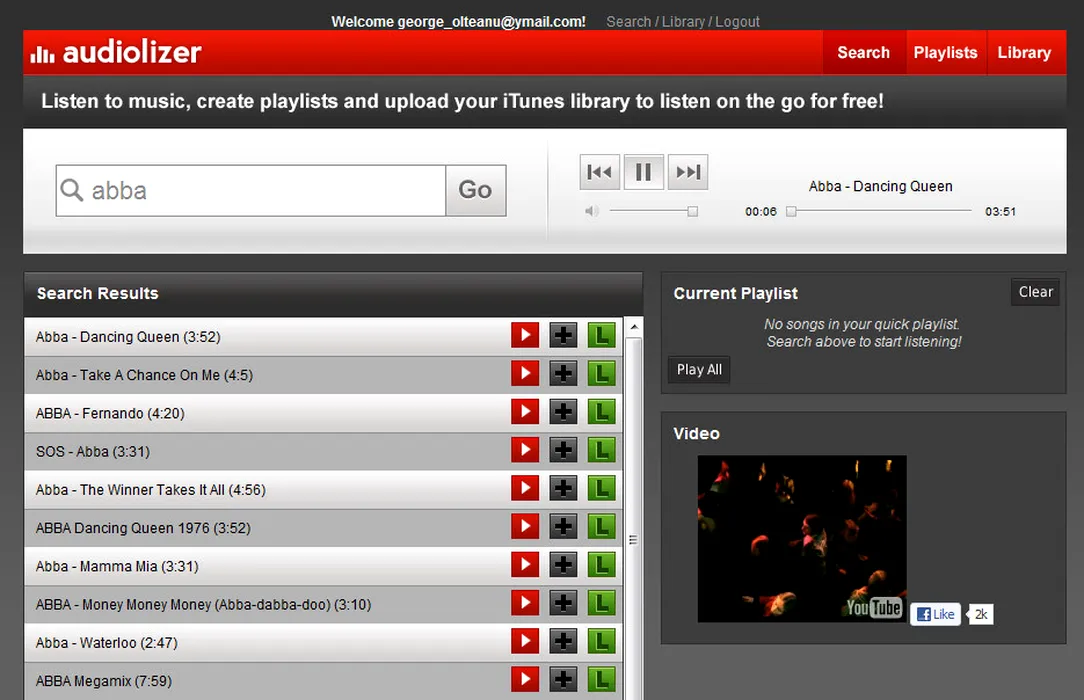The height and width of the screenshot is (700, 1084).
Task: Focus the search field containing abba
Action: click(251, 190)
